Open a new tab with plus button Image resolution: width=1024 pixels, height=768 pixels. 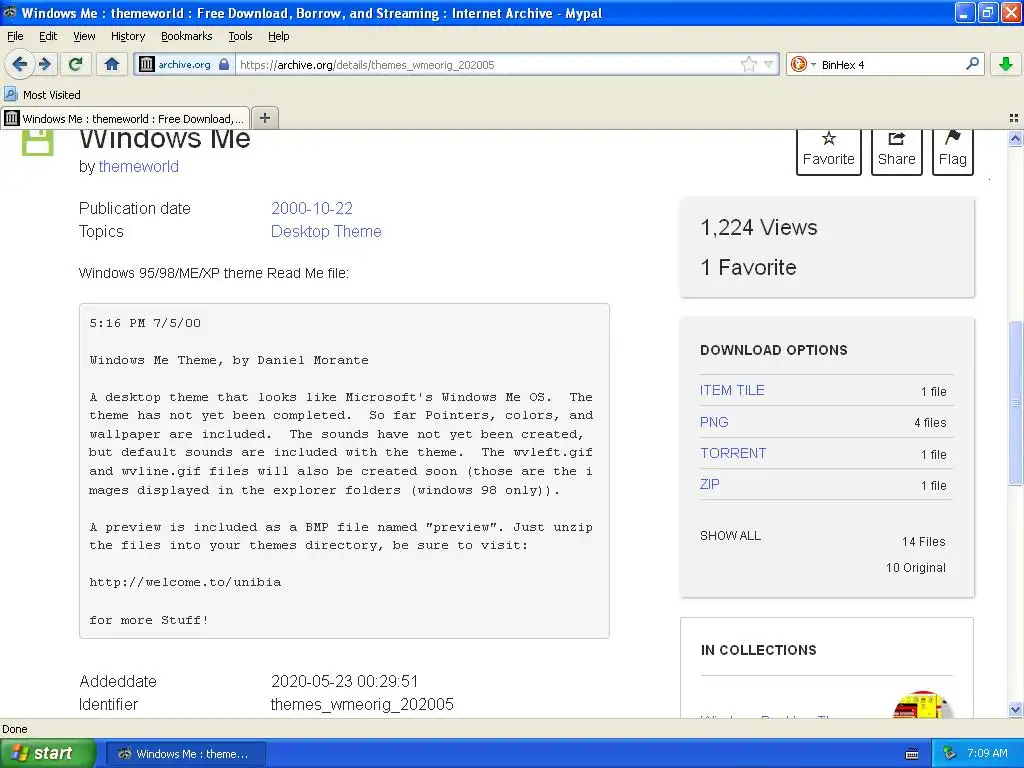tap(264, 118)
